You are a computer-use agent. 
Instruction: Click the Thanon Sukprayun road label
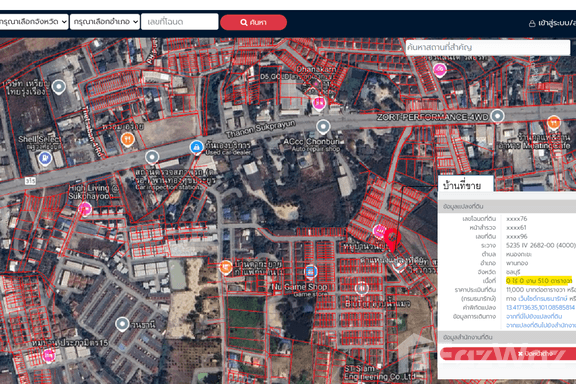pyautogui.click(x=260, y=130)
